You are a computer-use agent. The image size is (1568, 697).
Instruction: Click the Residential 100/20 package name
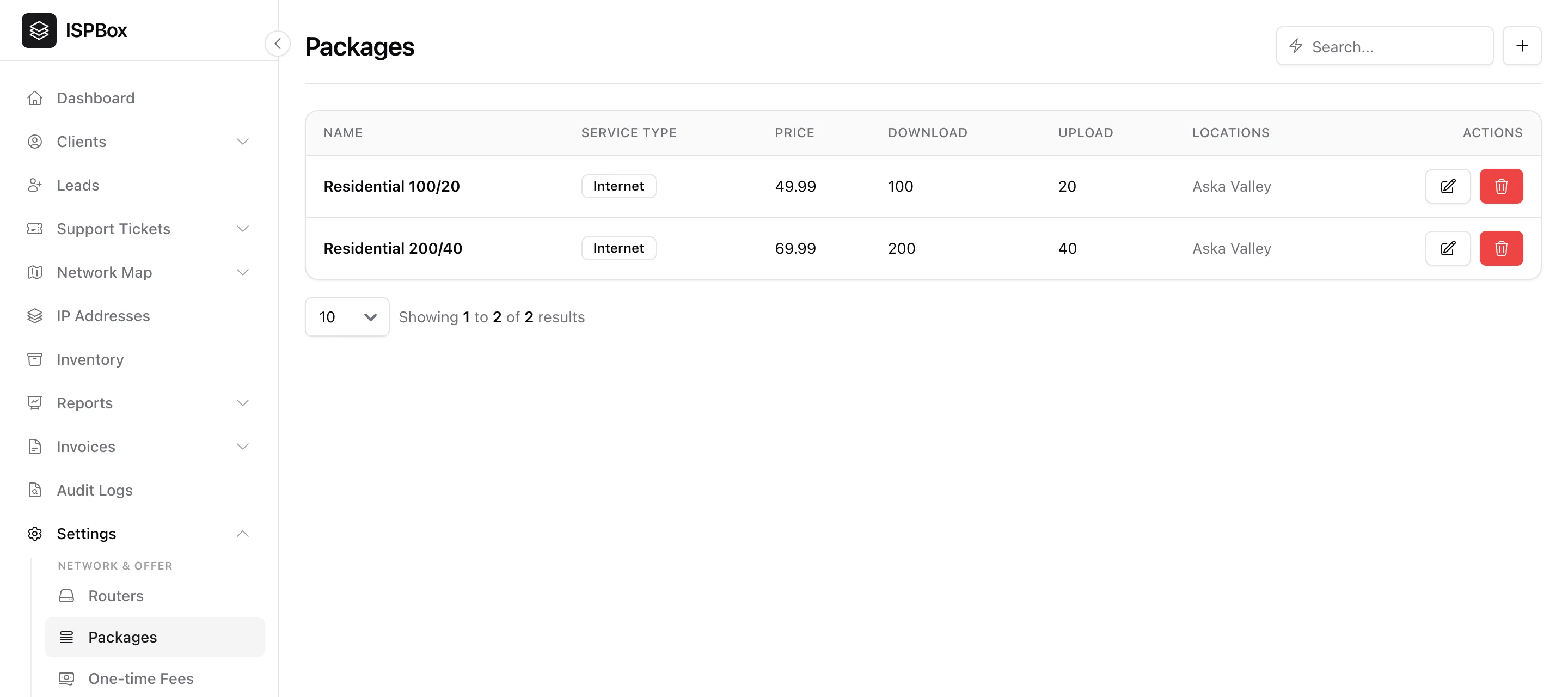click(x=391, y=186)
